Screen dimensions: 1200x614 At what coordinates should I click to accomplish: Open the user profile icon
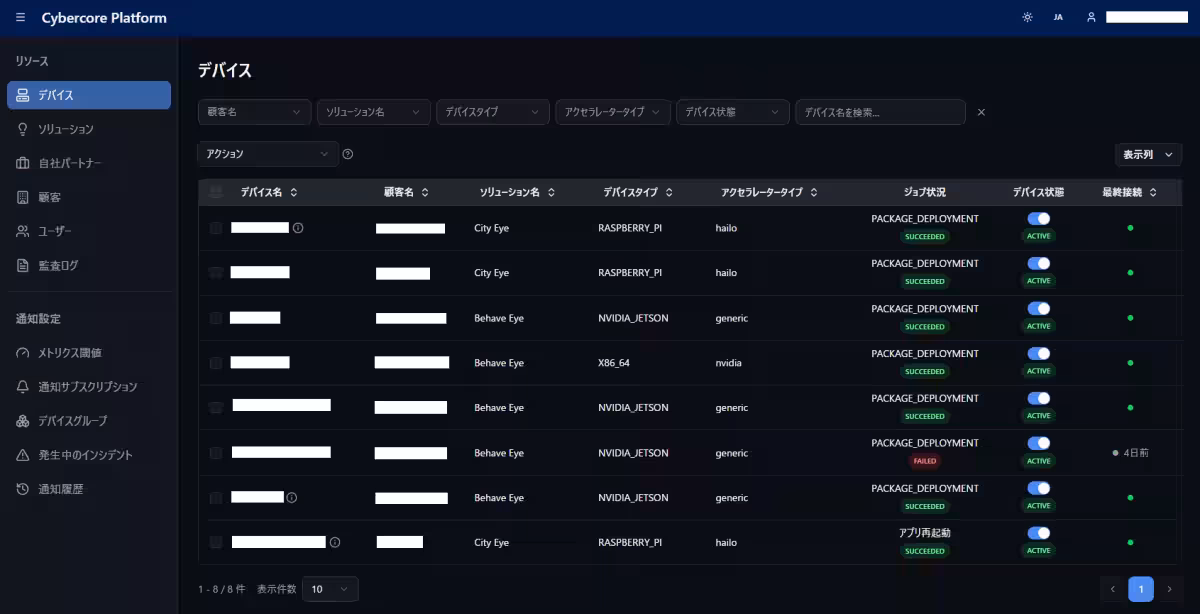(1092, 18)
